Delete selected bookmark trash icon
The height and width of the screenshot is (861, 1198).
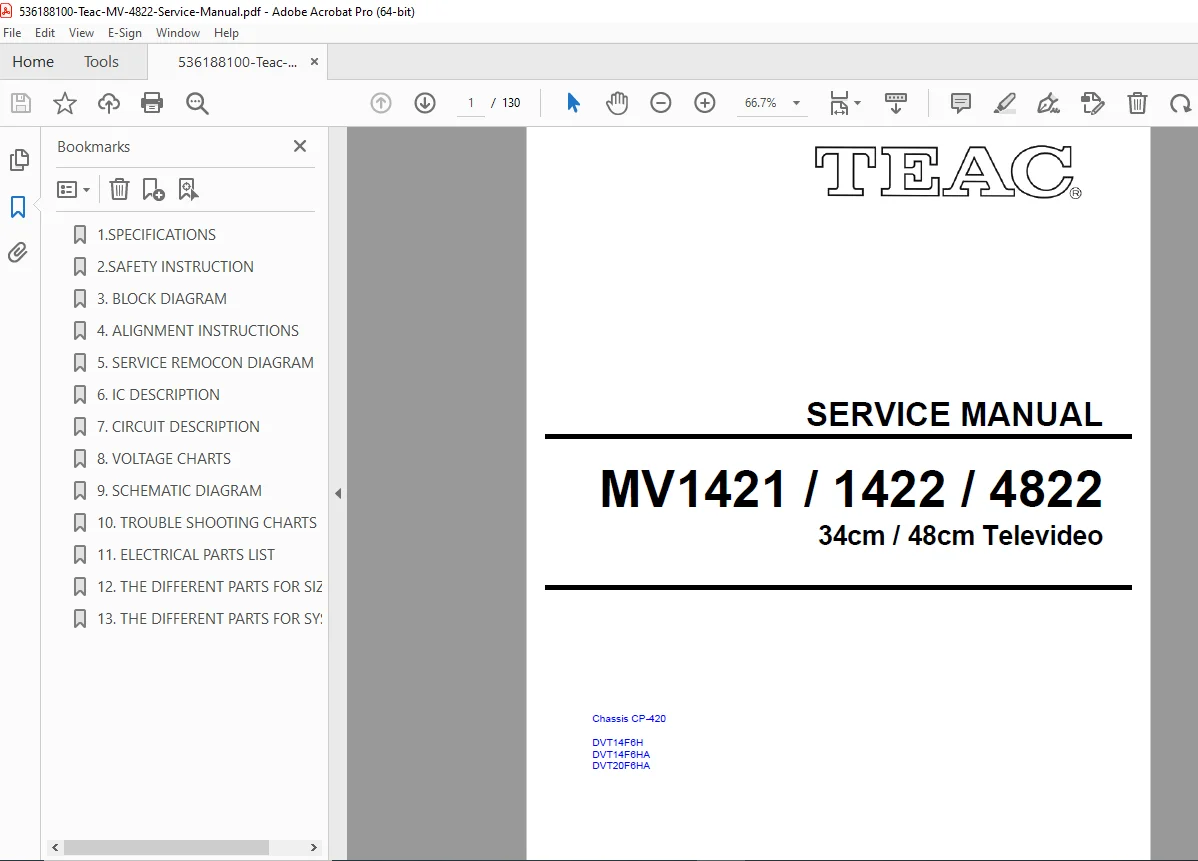tap(119, 189)
